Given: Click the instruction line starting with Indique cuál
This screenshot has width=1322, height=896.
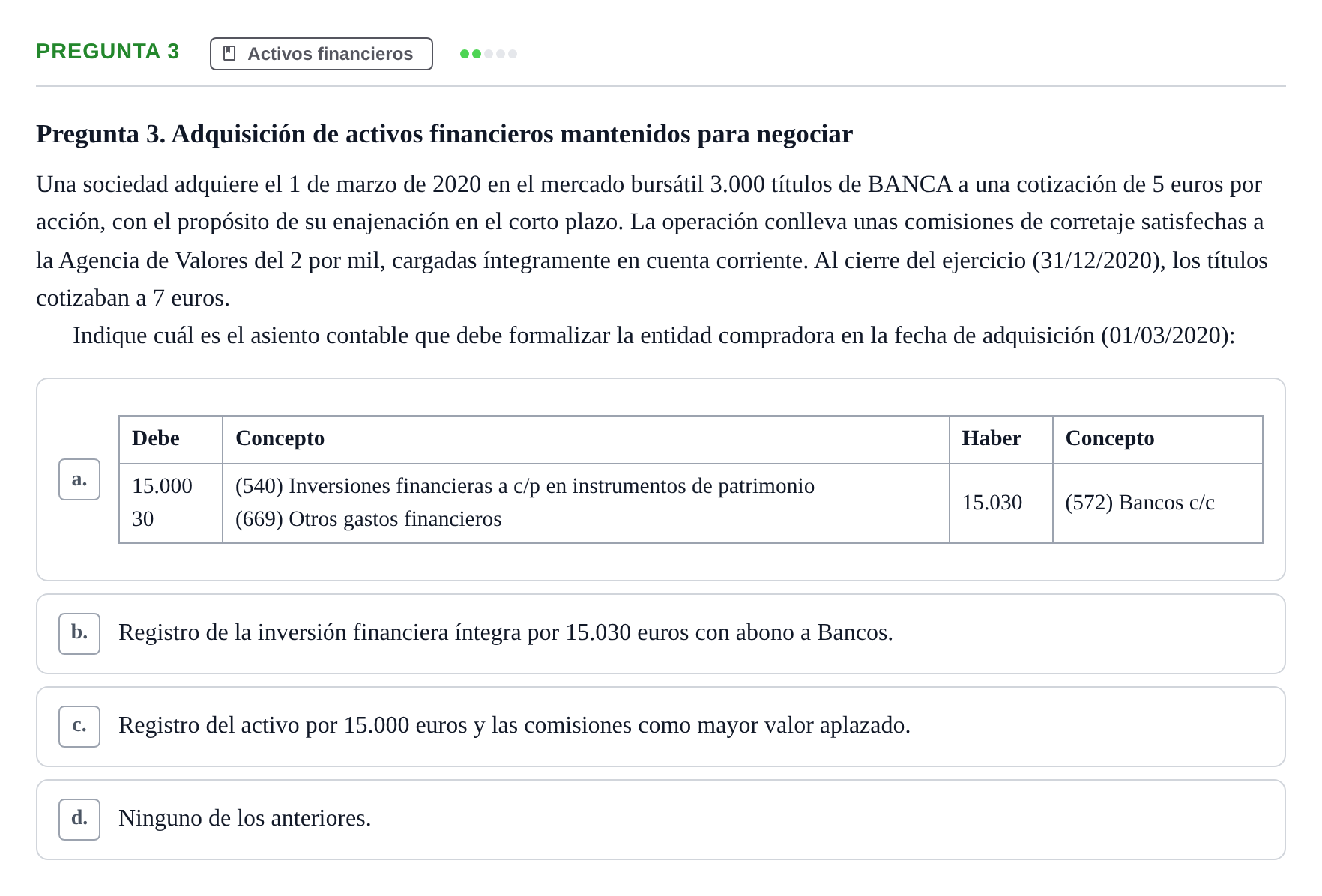Looking at the screenshot, I should 654,336.
